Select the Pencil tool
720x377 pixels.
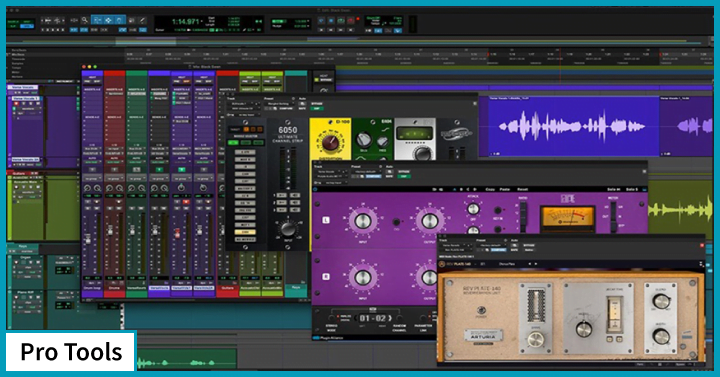tap(142, 20)
